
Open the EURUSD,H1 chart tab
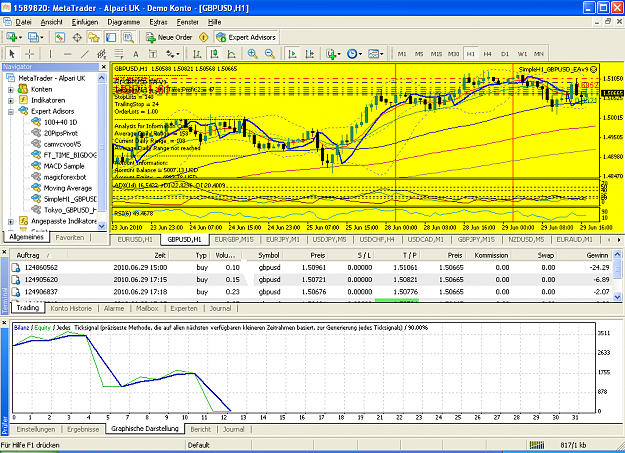[x=135, y=239]
